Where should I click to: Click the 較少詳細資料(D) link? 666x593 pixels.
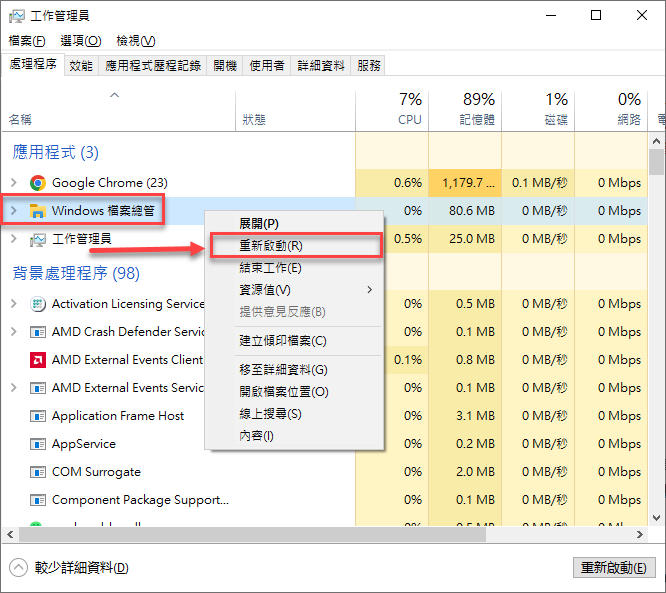pyautogui.click(x=82, y=568)
